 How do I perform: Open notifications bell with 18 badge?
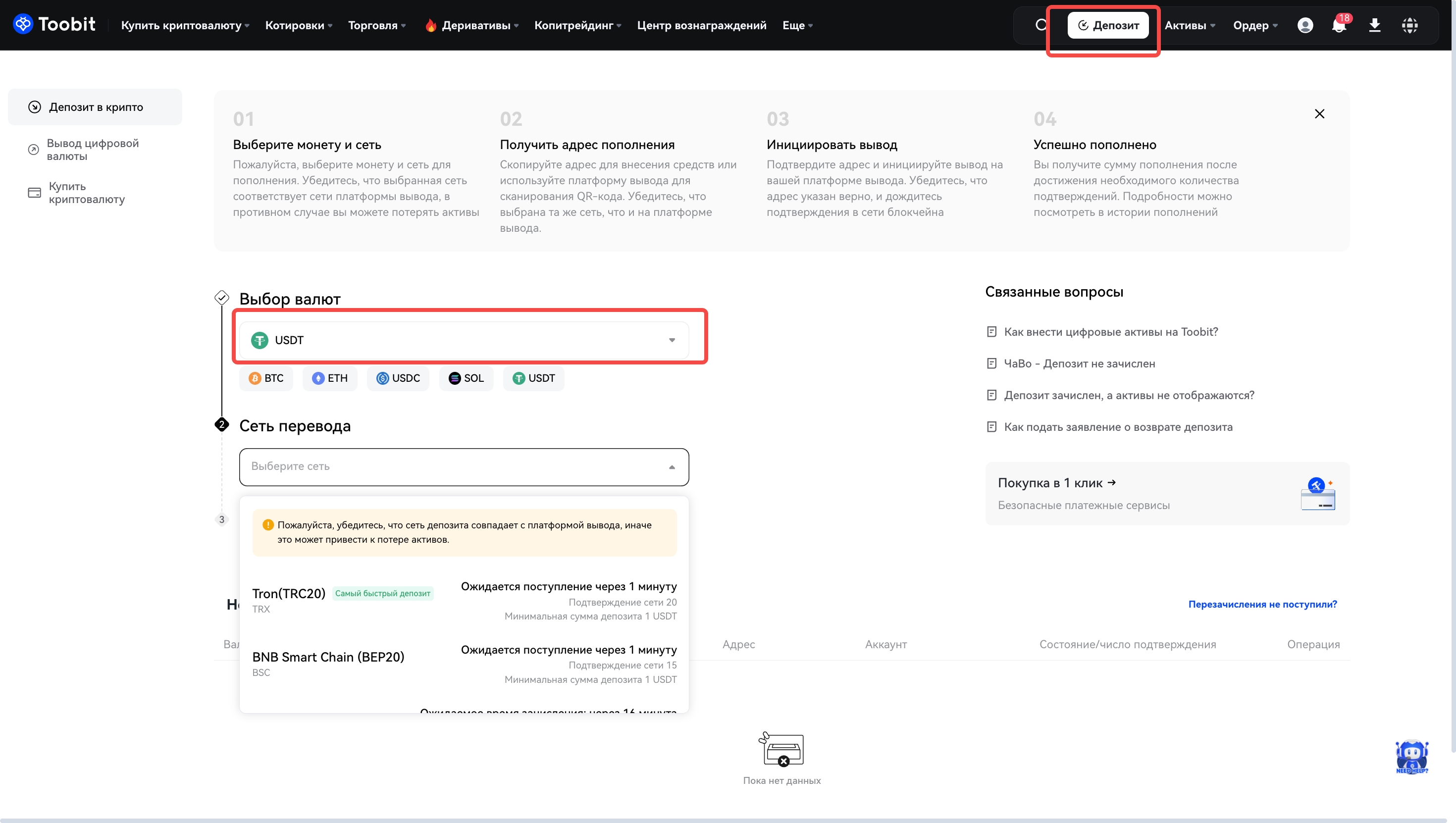1339,25
